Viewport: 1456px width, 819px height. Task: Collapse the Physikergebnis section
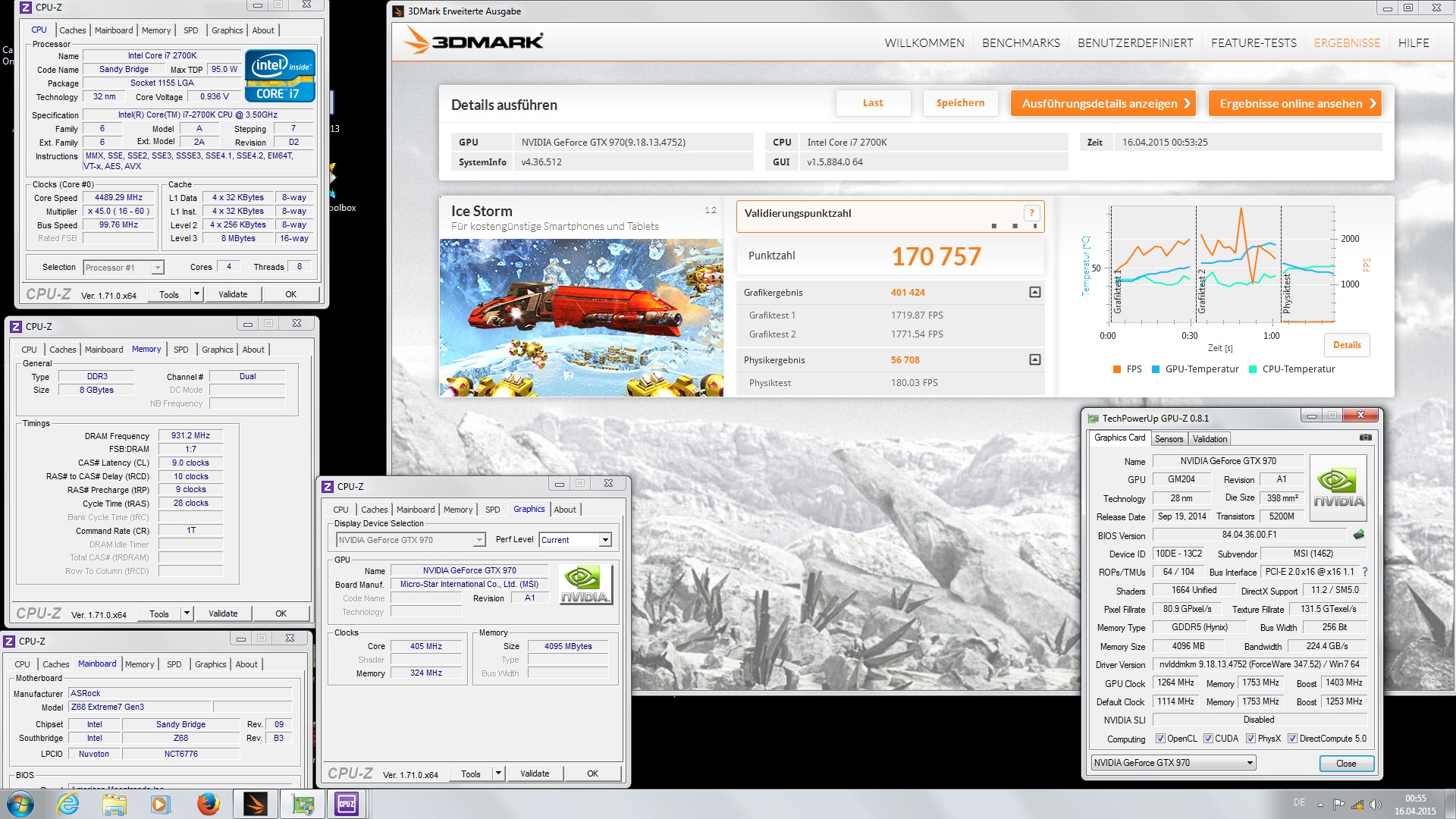[x=1034, y=359]
